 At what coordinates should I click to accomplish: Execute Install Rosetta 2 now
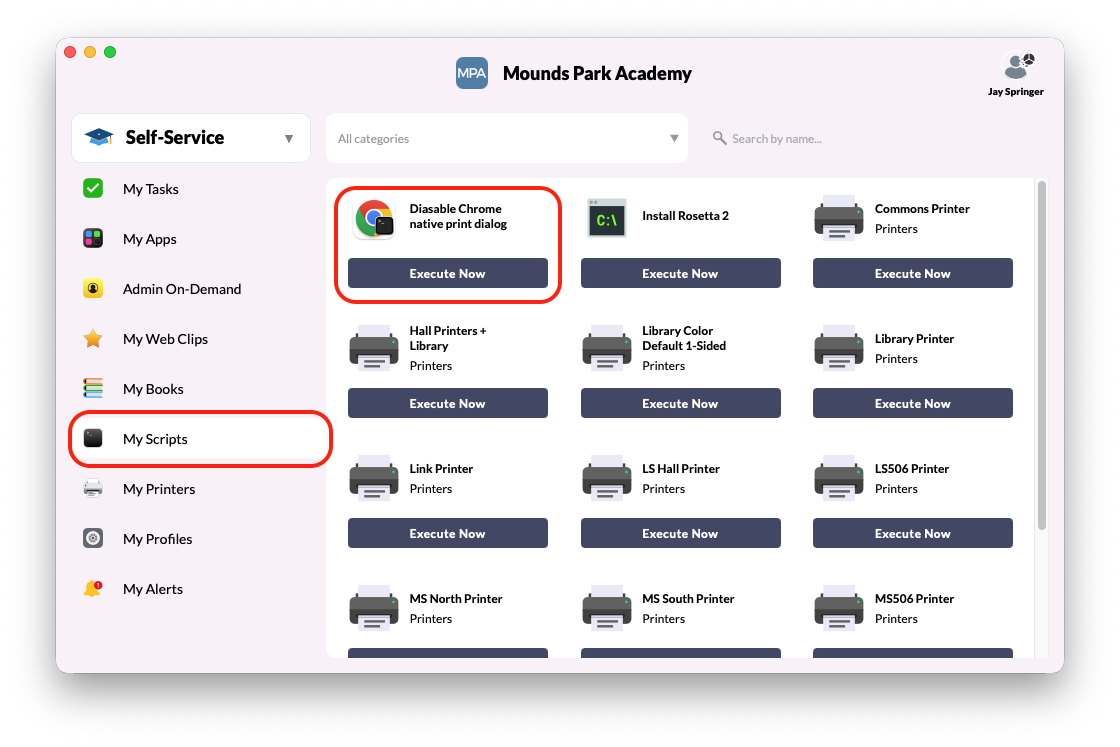pos(681,274)
